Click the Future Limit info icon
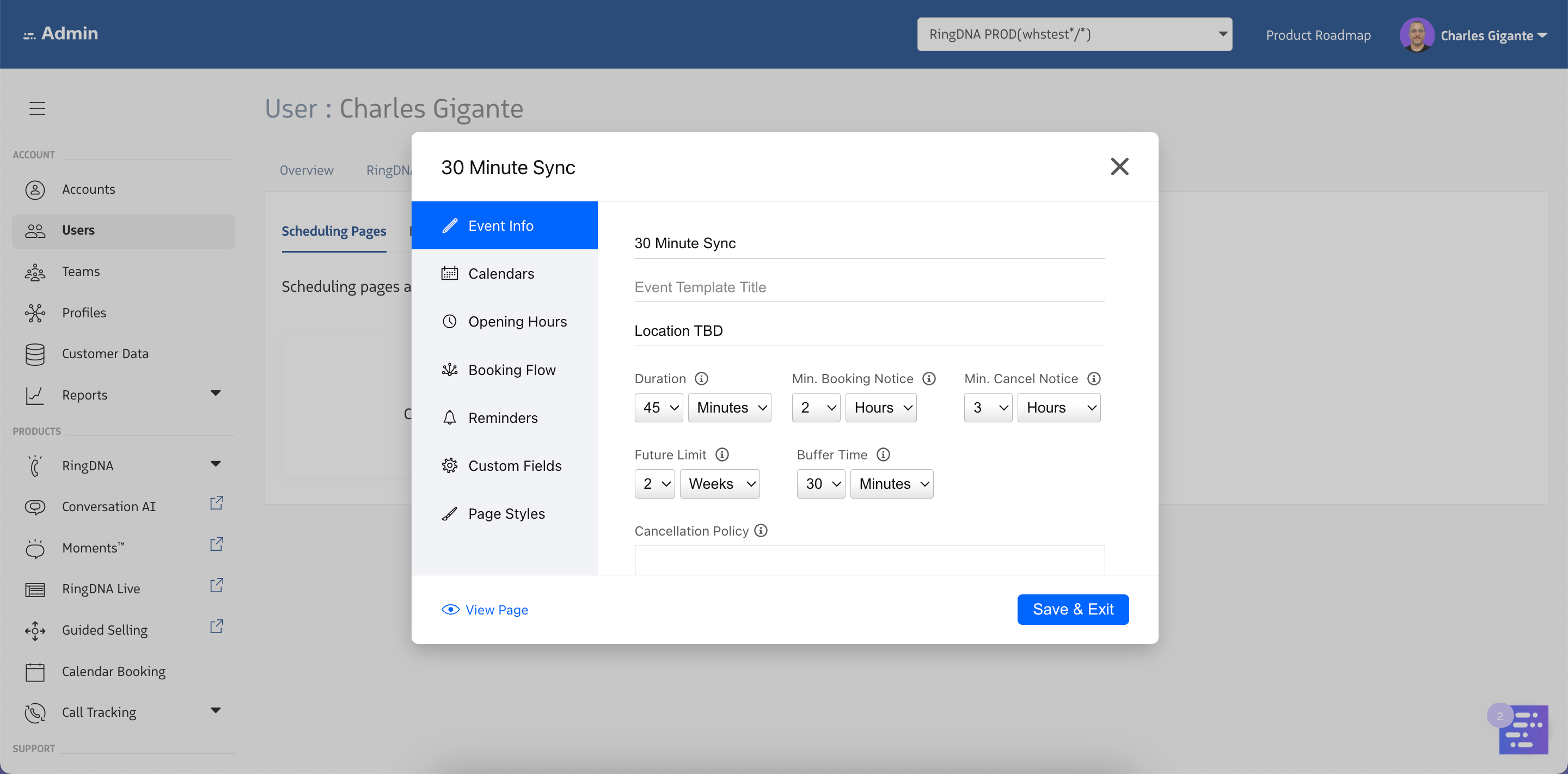This screenshot has height=774, width=1568. (722, 454)
